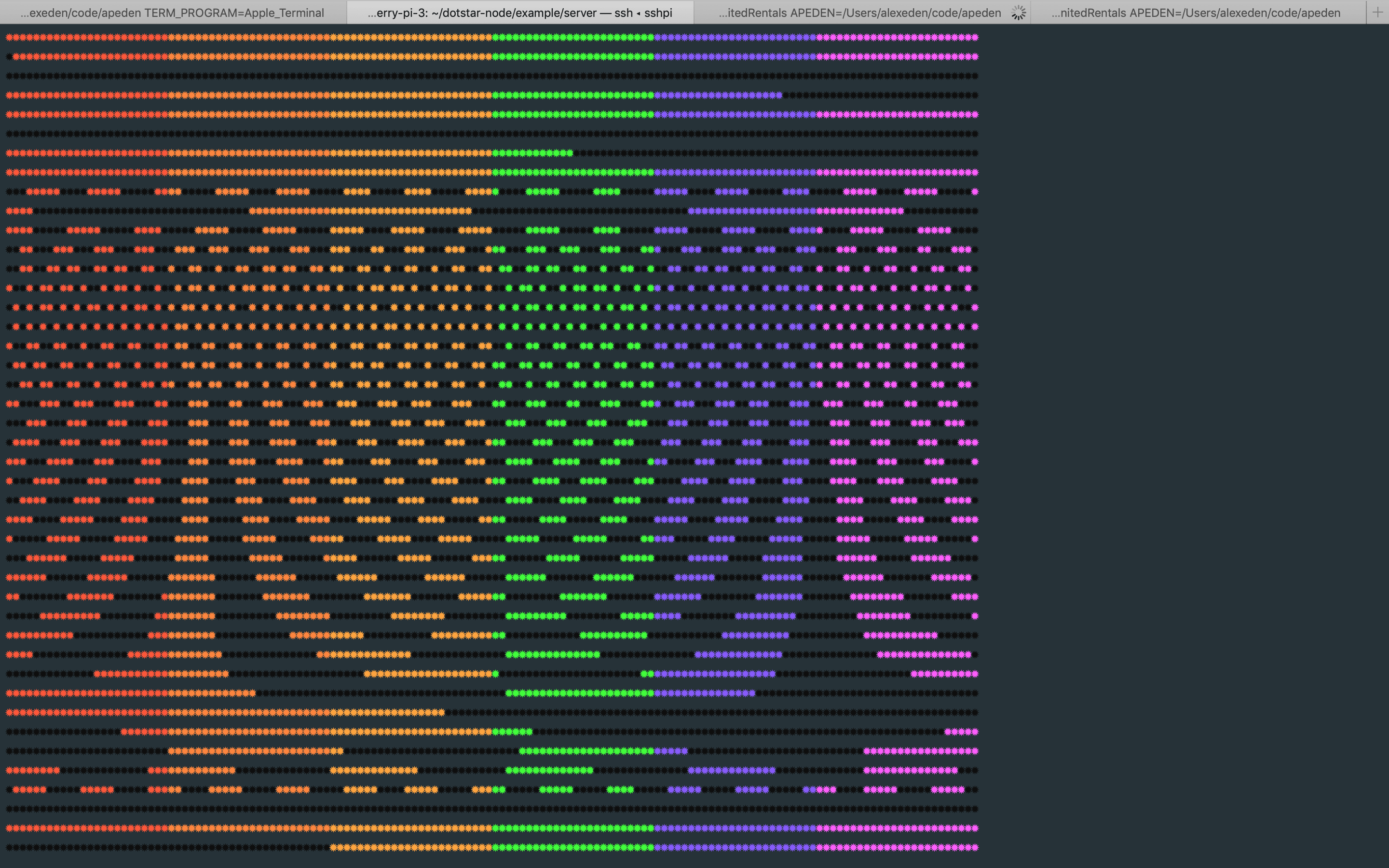The image size is (1389, 868).
Task: Open the nitedRentals APEDEN last tab
Action: (1198, 12)
